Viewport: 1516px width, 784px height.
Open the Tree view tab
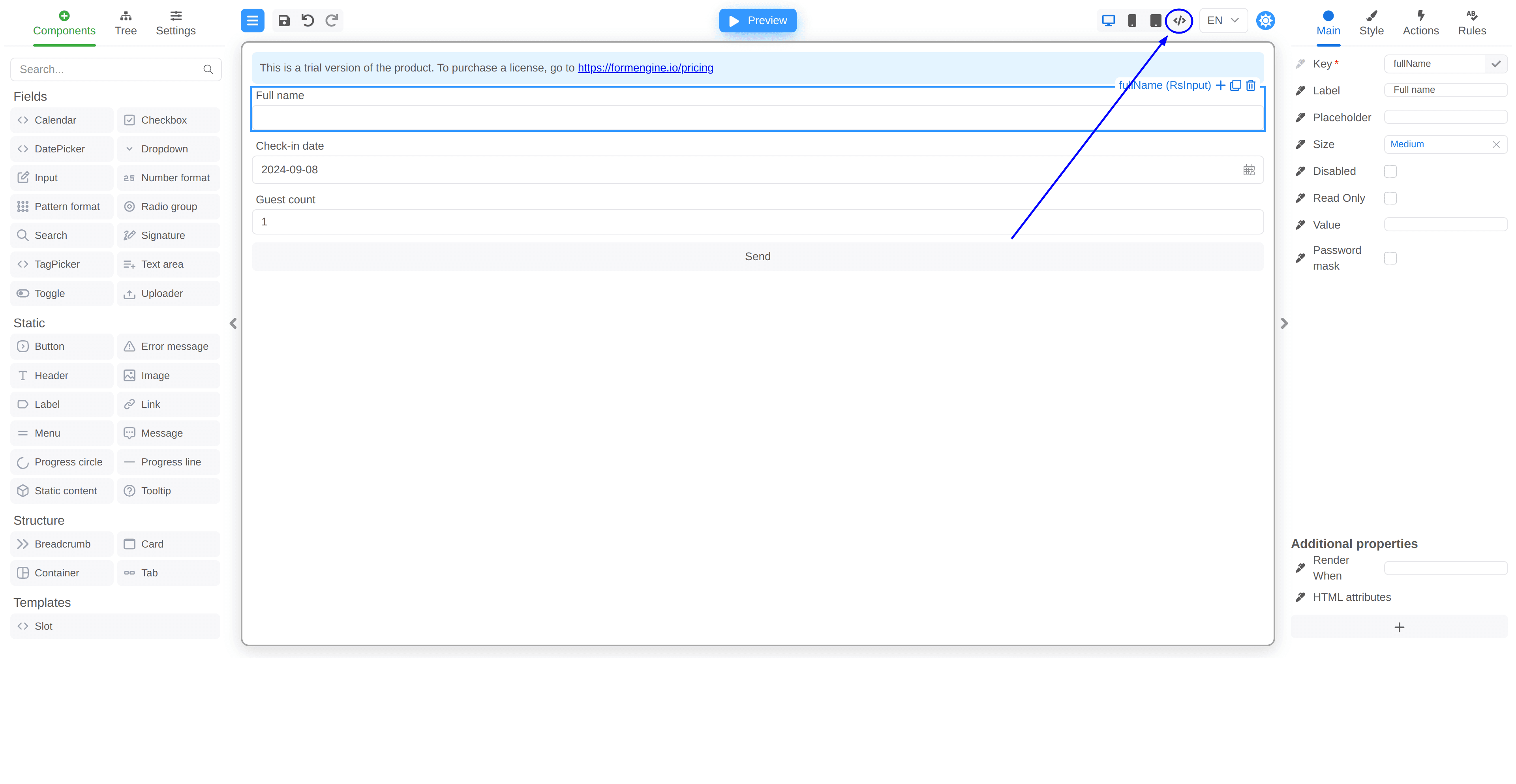(126, 23)
